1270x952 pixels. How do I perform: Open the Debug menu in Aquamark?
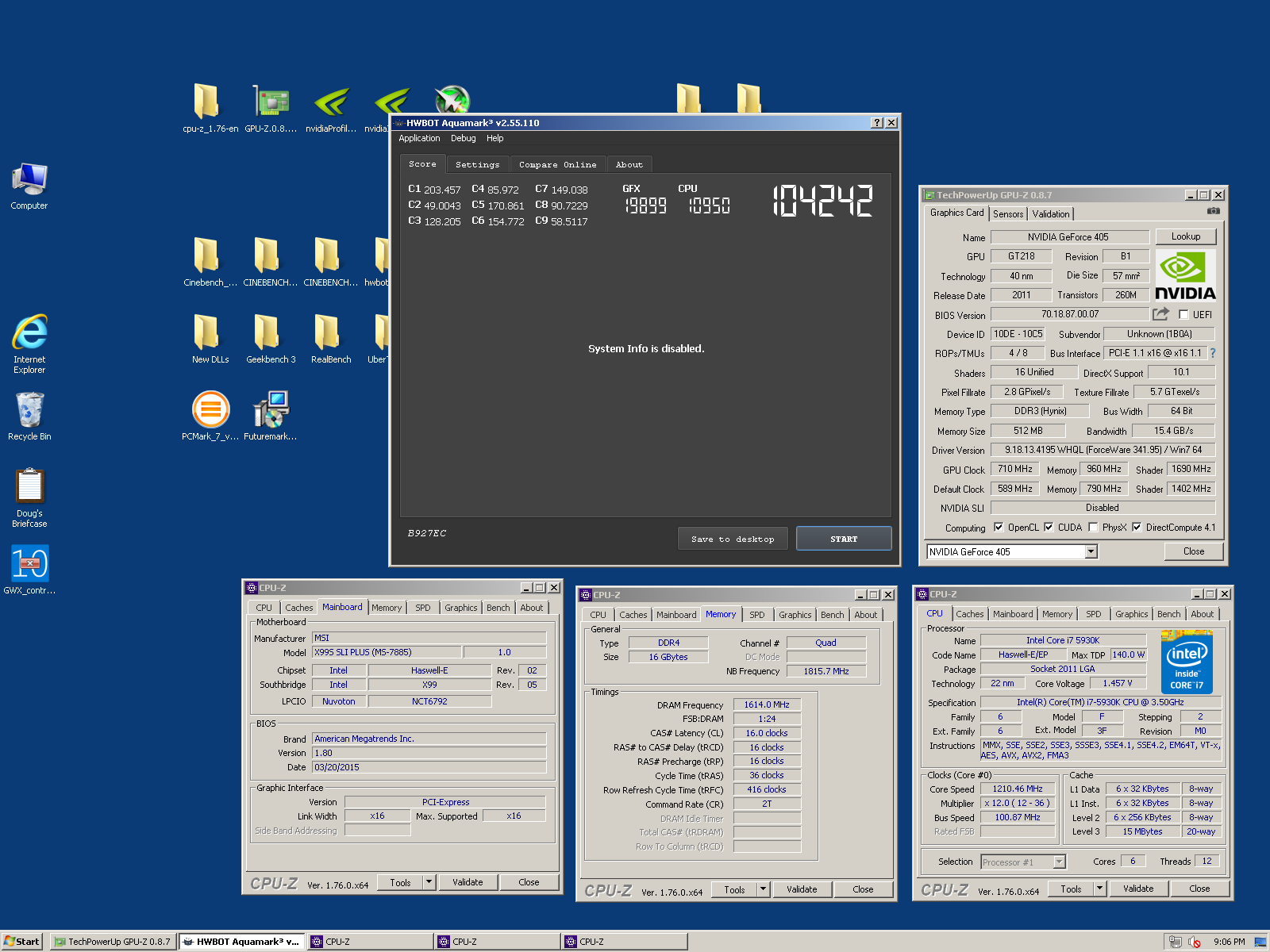pos(463,138)
